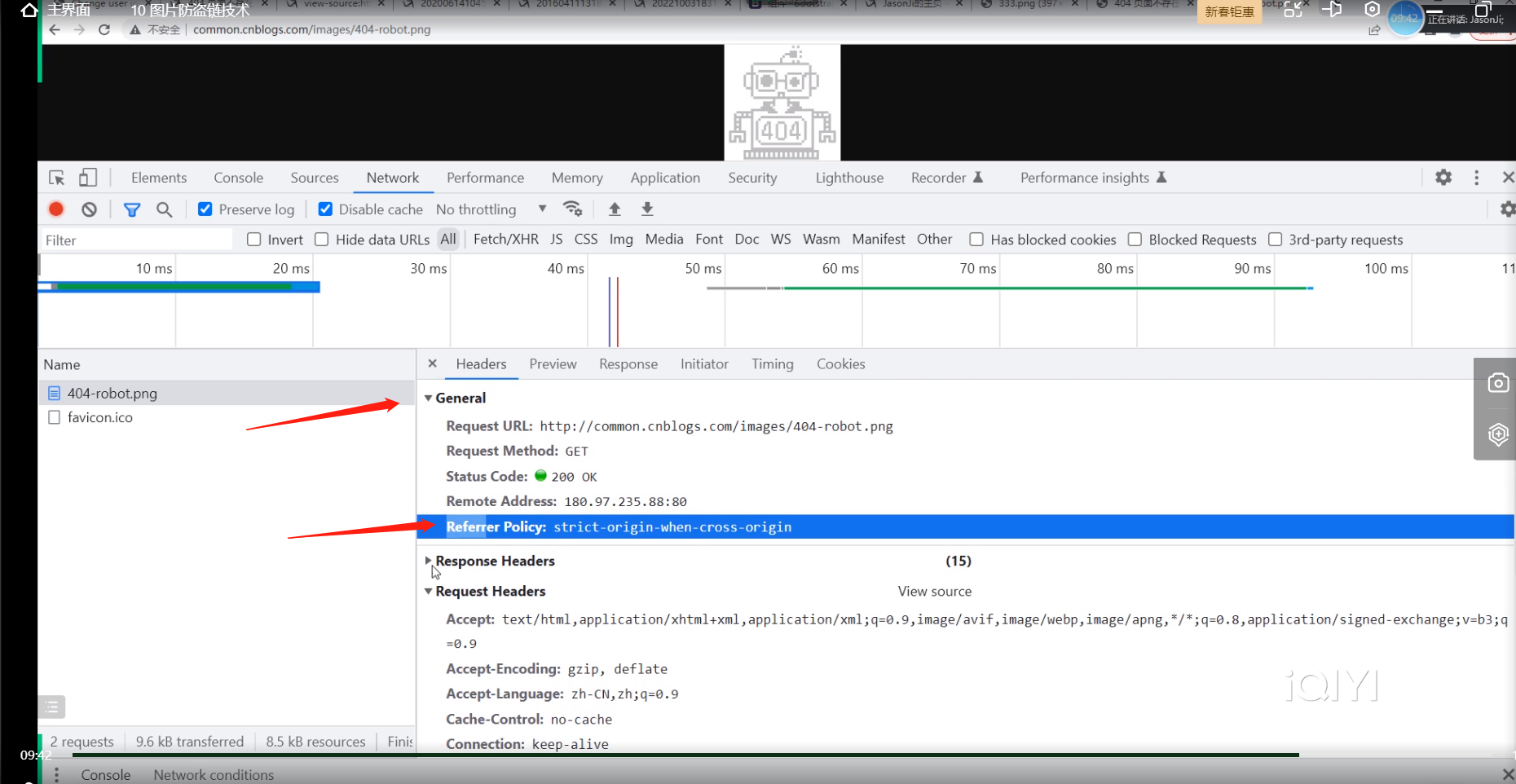This screenshot has width=1516, height=784.
Task: Click the import HAR file upload icon
Action: coord(615,209)
